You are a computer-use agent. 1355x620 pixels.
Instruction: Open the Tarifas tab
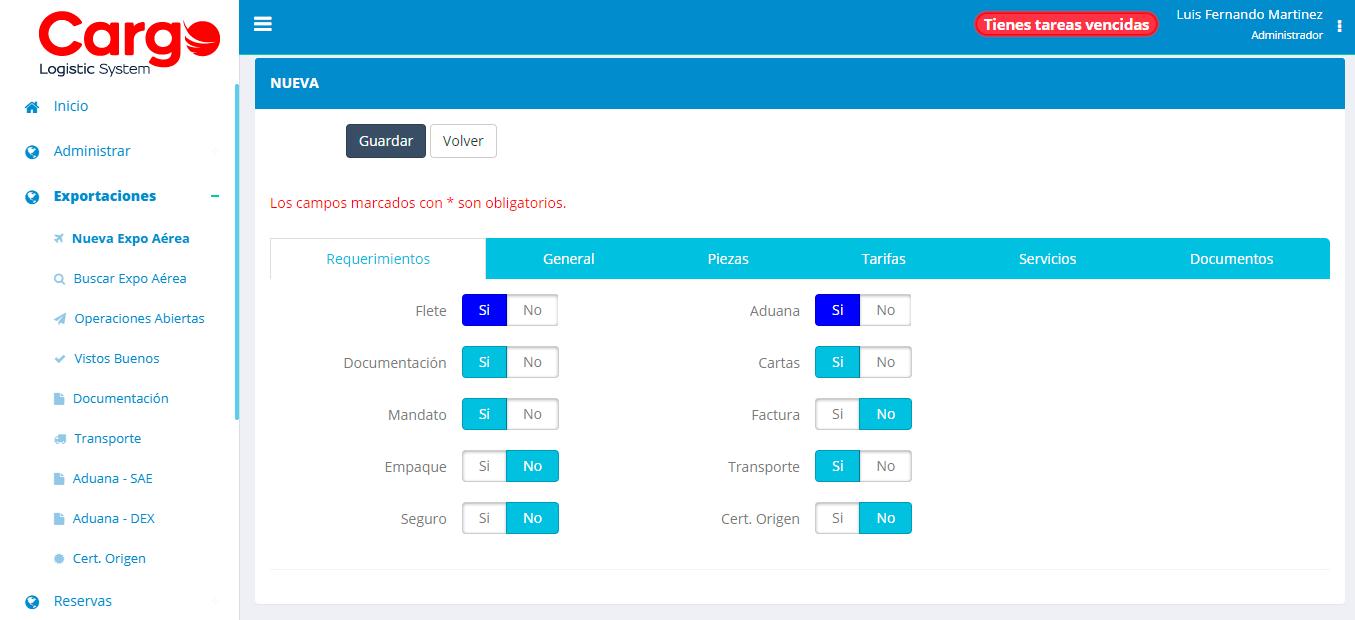coord(883,258)
